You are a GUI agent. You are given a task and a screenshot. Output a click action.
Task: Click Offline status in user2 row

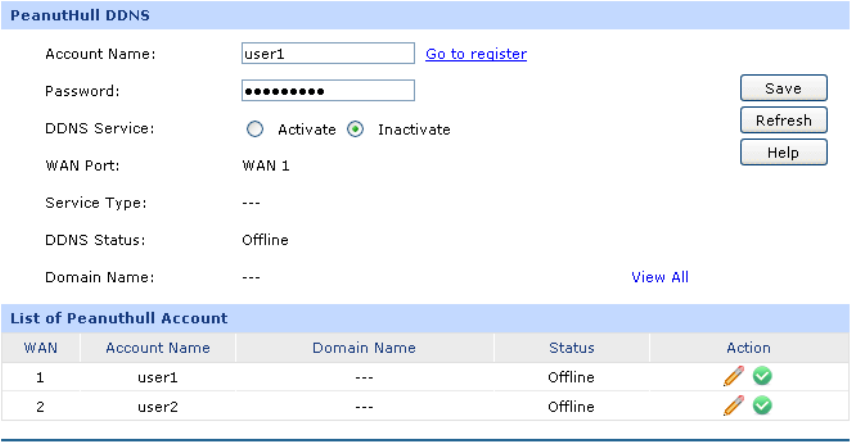pyautogui.click(x=571, y=406)
